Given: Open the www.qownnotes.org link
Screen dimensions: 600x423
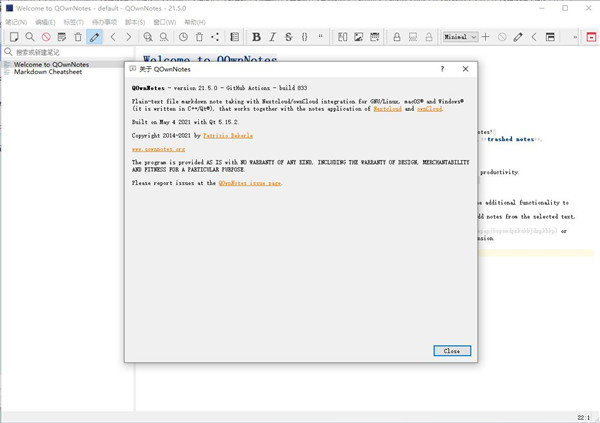Looking at the screenshot, I should point(158,148).
